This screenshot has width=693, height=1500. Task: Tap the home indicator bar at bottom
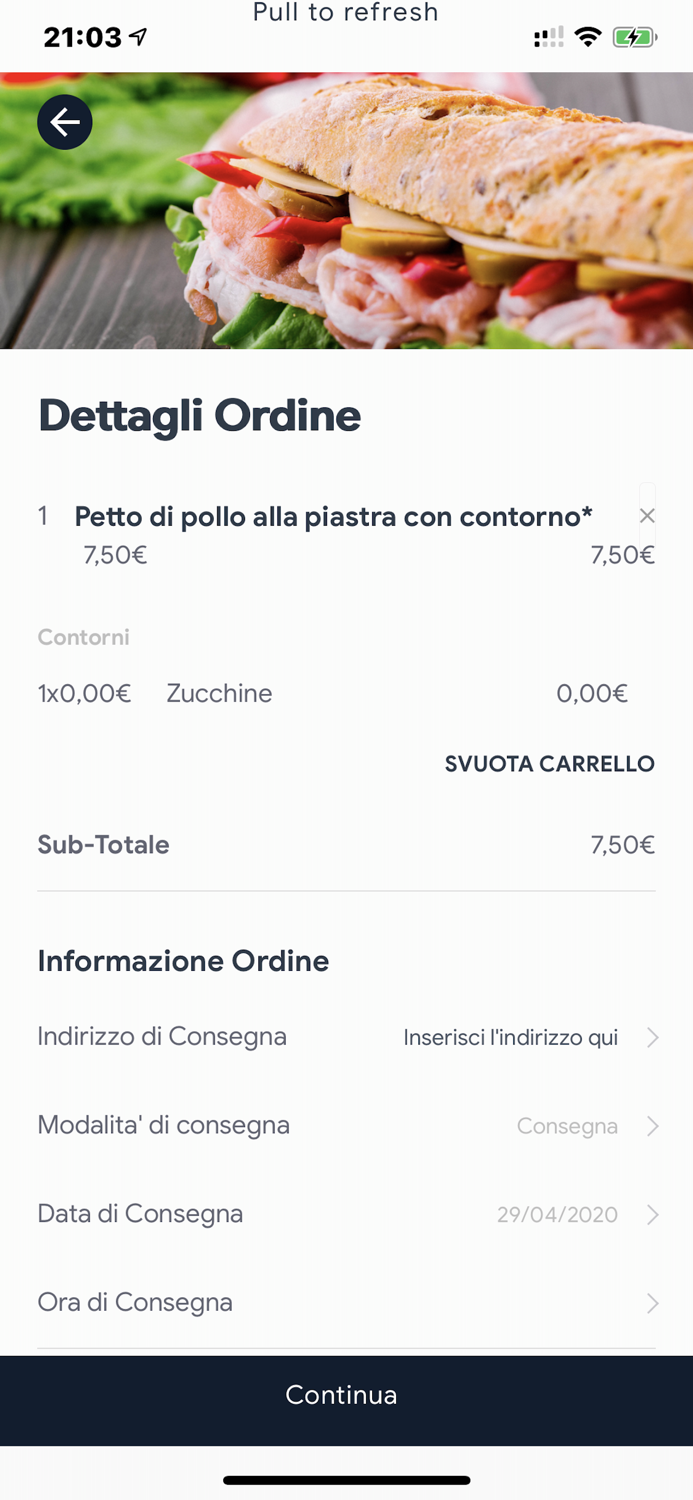click(346, 1479)
